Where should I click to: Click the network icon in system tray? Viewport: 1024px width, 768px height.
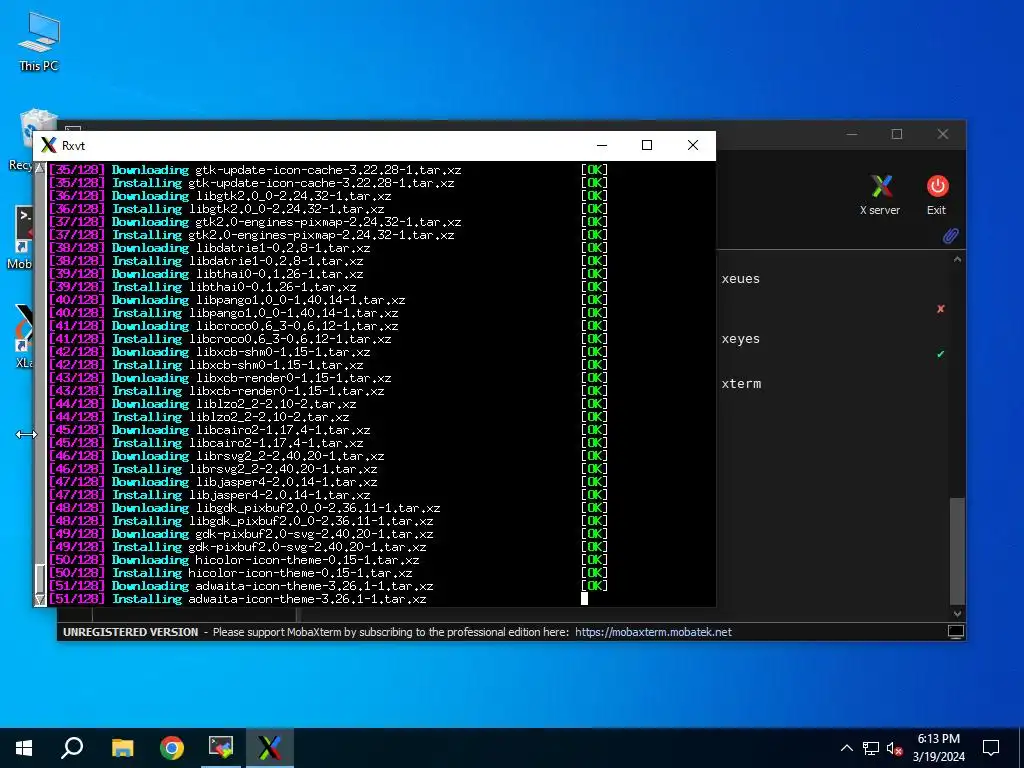click(871, 748)
